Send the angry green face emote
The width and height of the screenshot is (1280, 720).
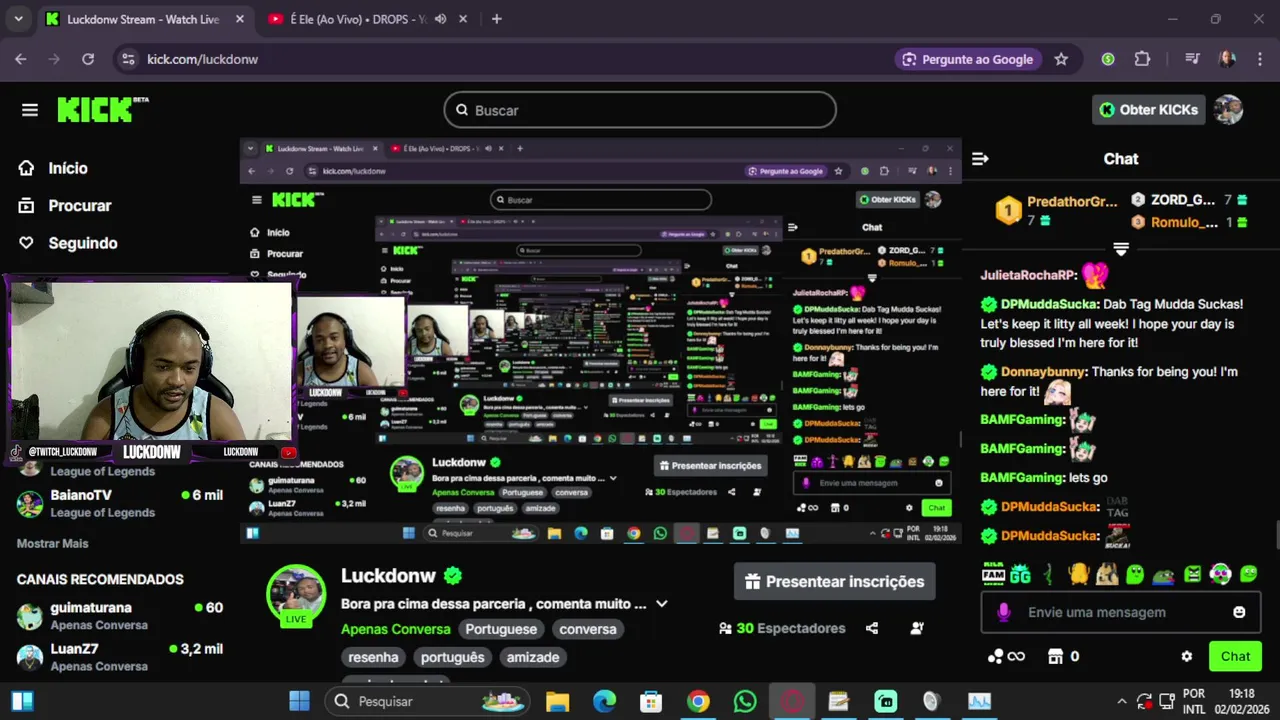[x=1192, y=574]
